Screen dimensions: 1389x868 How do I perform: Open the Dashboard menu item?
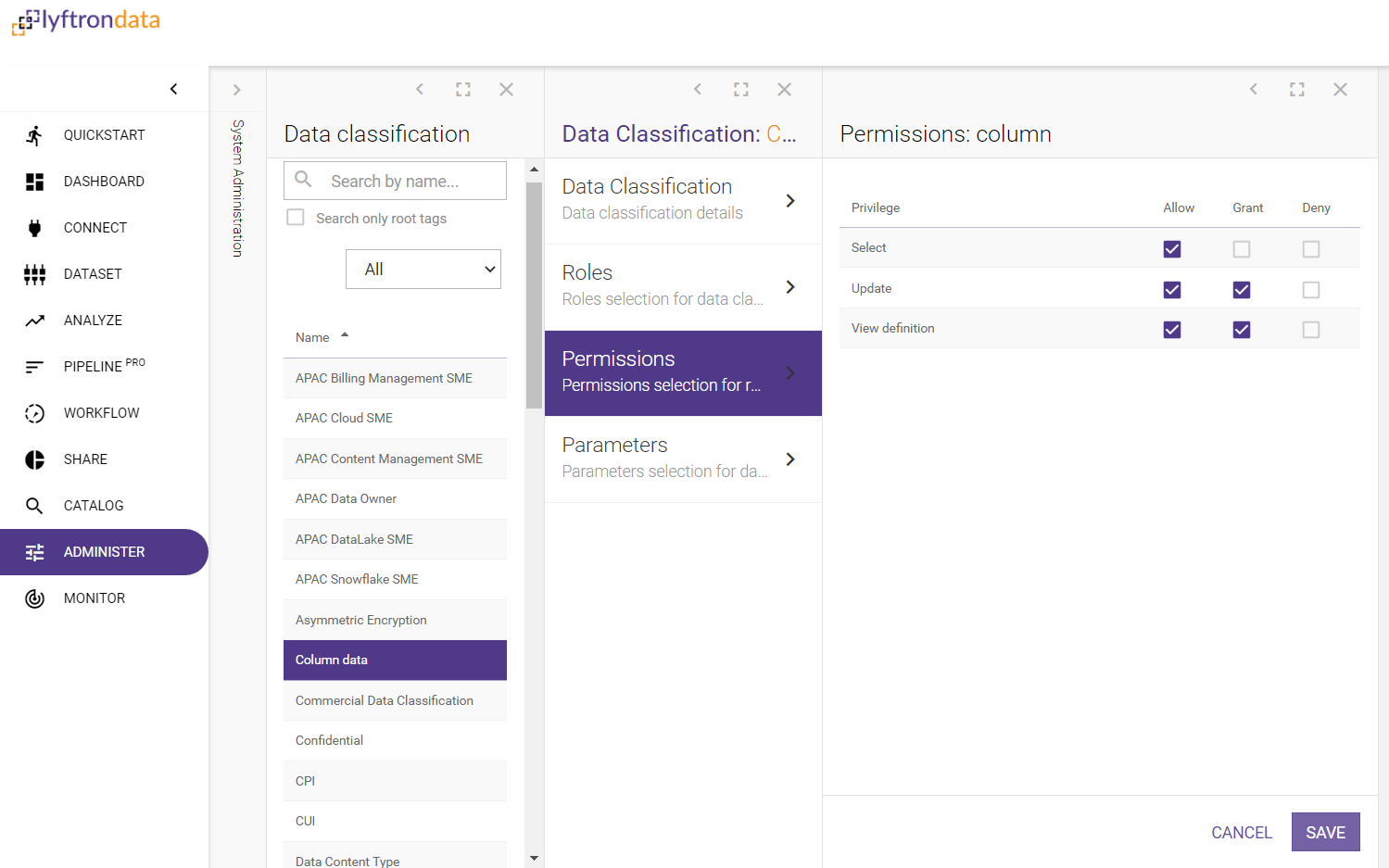coord(104,182)
